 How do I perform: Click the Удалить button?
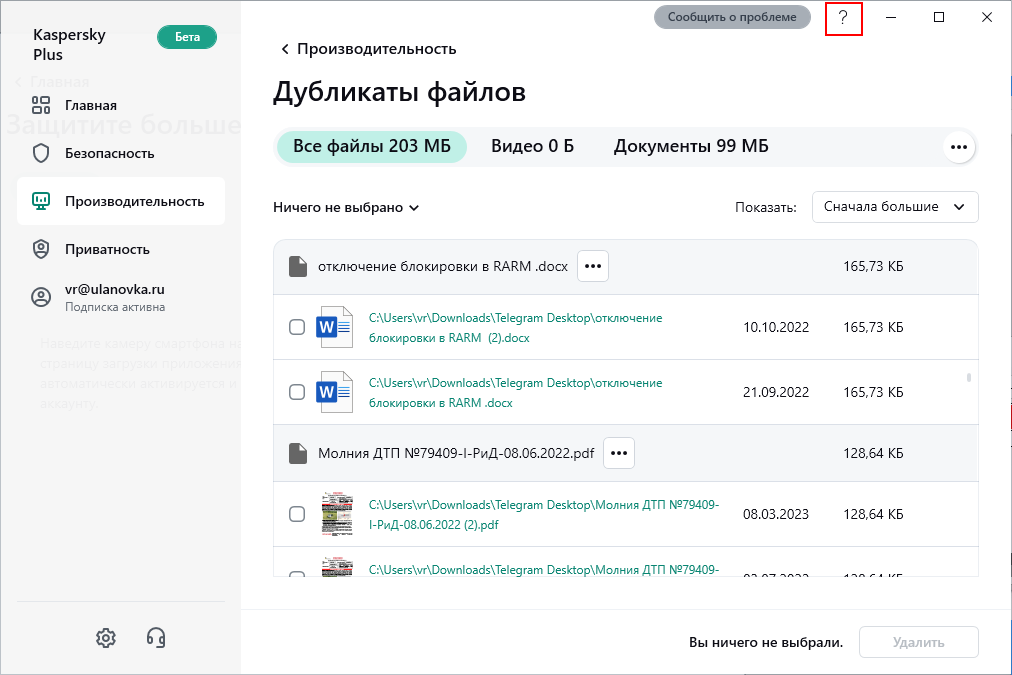918,642
